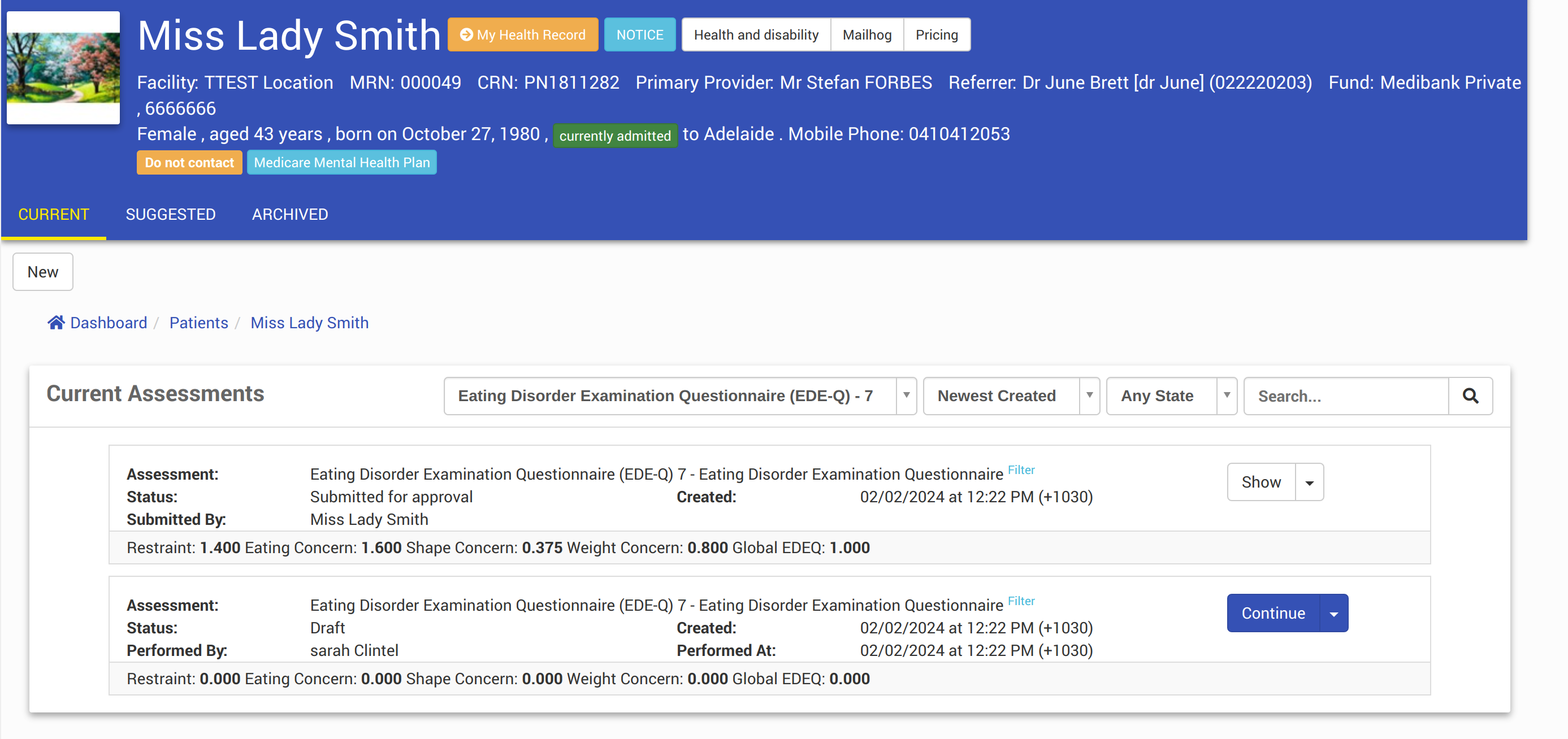This screenshot has height=739, width=1568.
Task: Switch to the SUGGESTED tab
Action: point(171,214)
